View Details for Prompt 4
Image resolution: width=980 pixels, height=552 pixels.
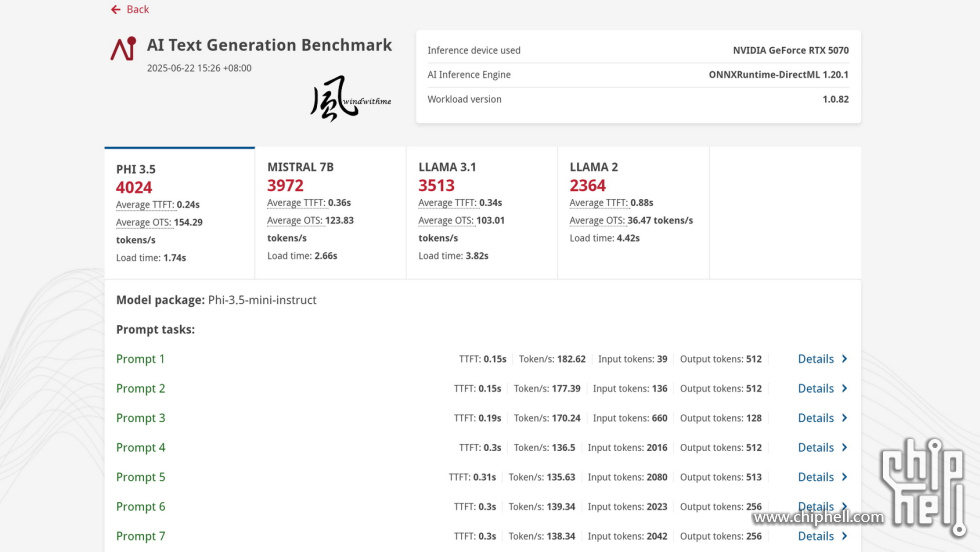coord(816,448)
